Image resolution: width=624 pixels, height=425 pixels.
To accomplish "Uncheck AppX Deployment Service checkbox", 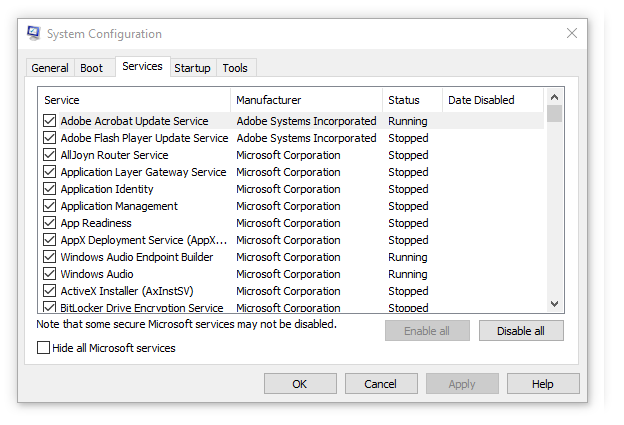I will [x=49, y=240].
